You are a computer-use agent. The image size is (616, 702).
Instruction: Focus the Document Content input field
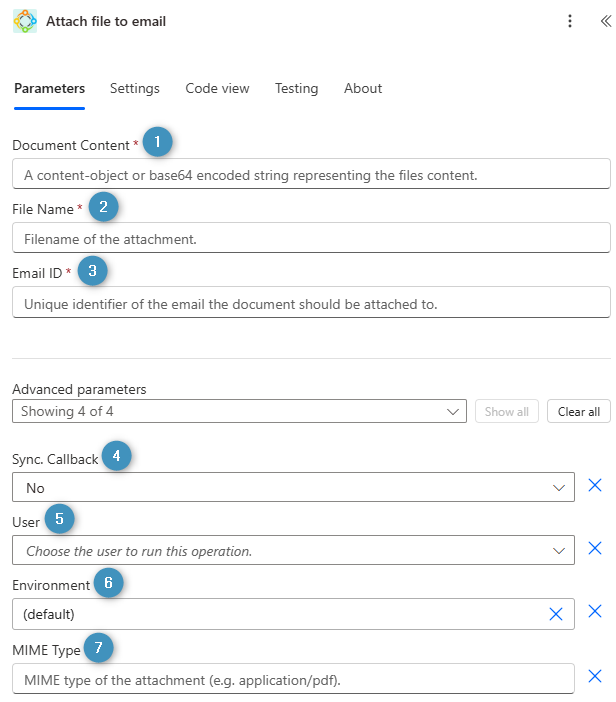311,174
